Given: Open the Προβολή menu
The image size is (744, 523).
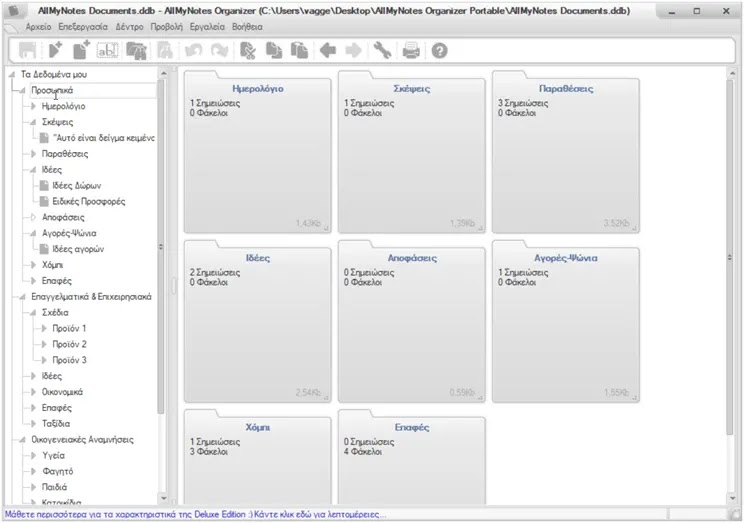Looking at the screenshot, I should (167, 27).
